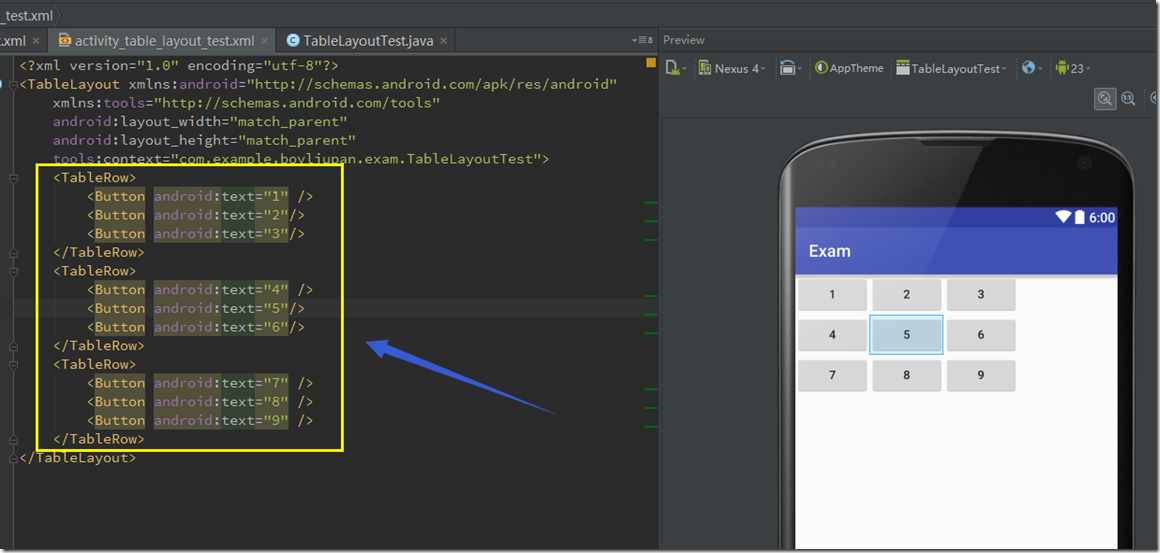The height and width of the screenshot is (553, 1160).
Task: Click the yellow warning marker above the editor scrollbar
Action: pos(651,63)
